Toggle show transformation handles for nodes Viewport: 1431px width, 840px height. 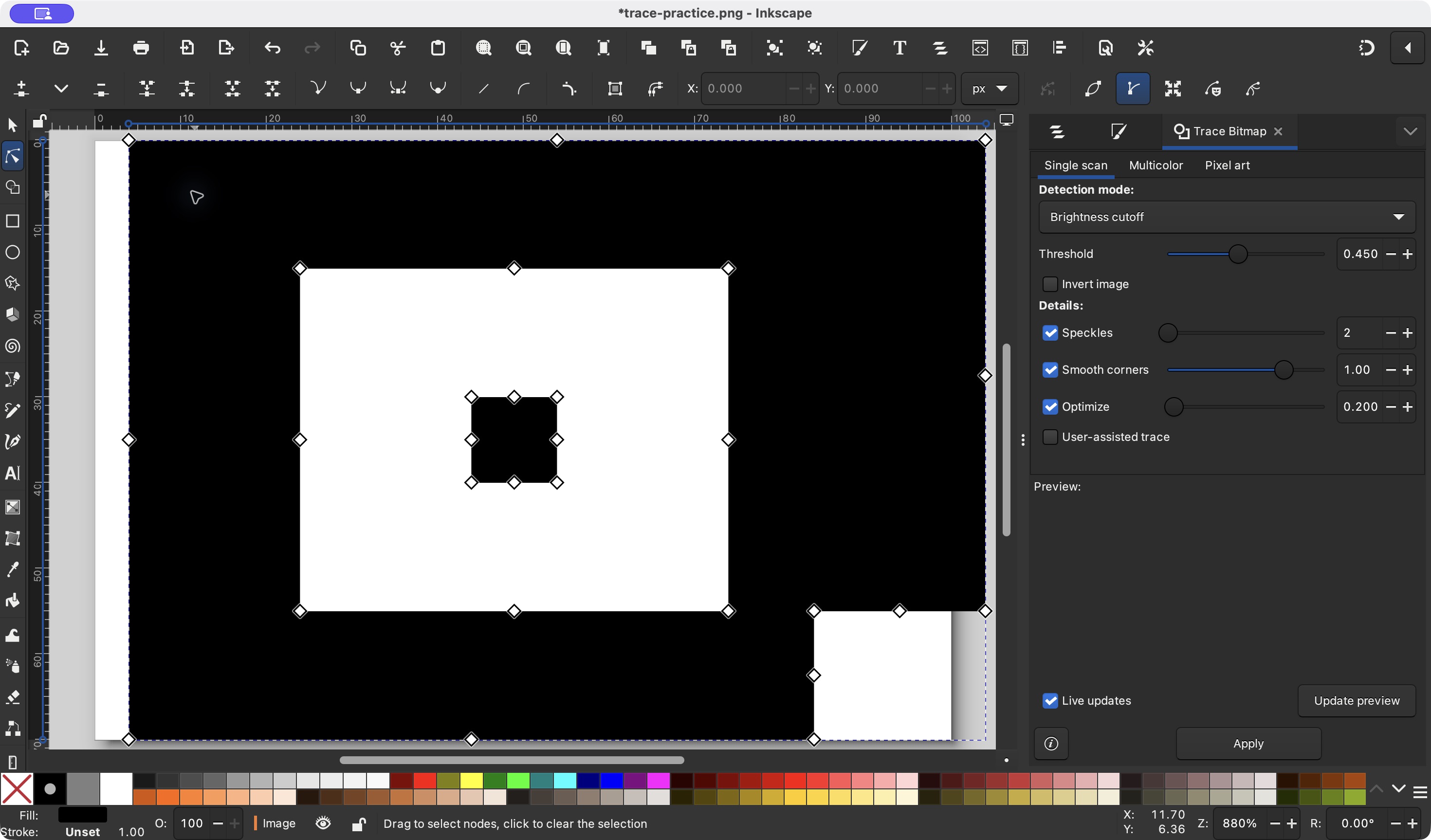point(1173,89)
